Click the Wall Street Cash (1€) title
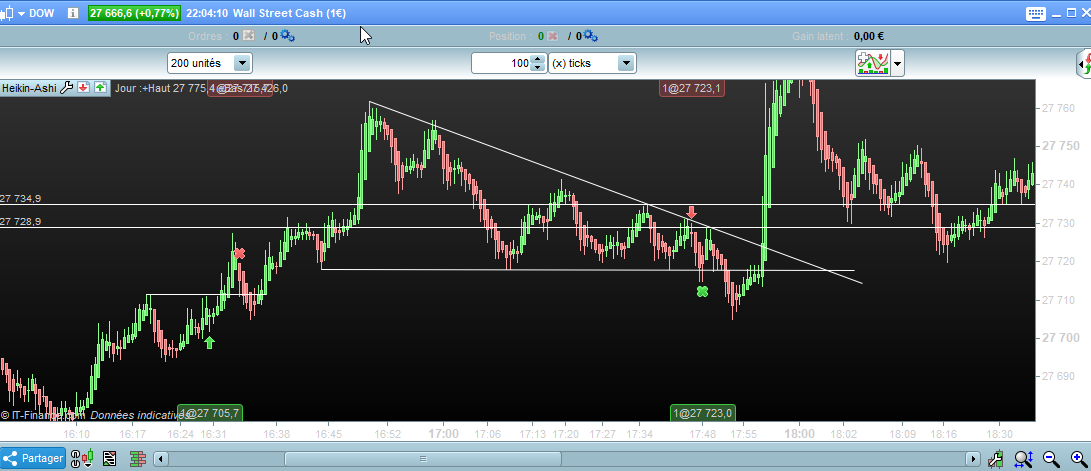This screenshot has height=471, width=1091. (289, 13)
